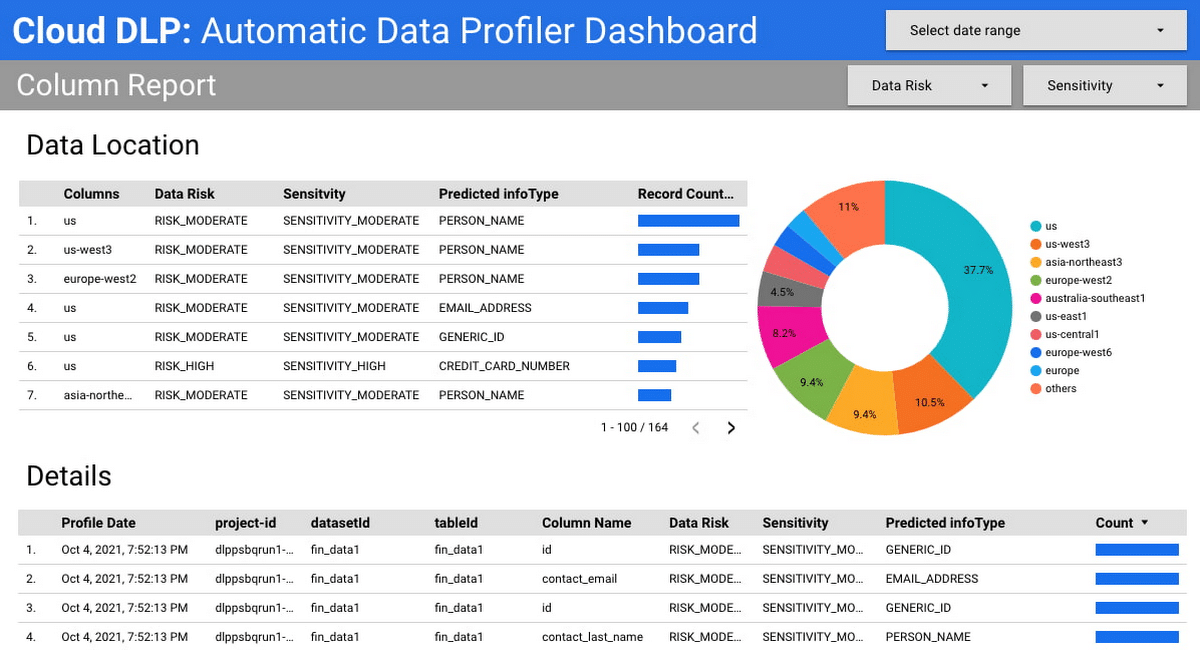
Task: Click the Data Location section heading
Action: tap(113, 146)
